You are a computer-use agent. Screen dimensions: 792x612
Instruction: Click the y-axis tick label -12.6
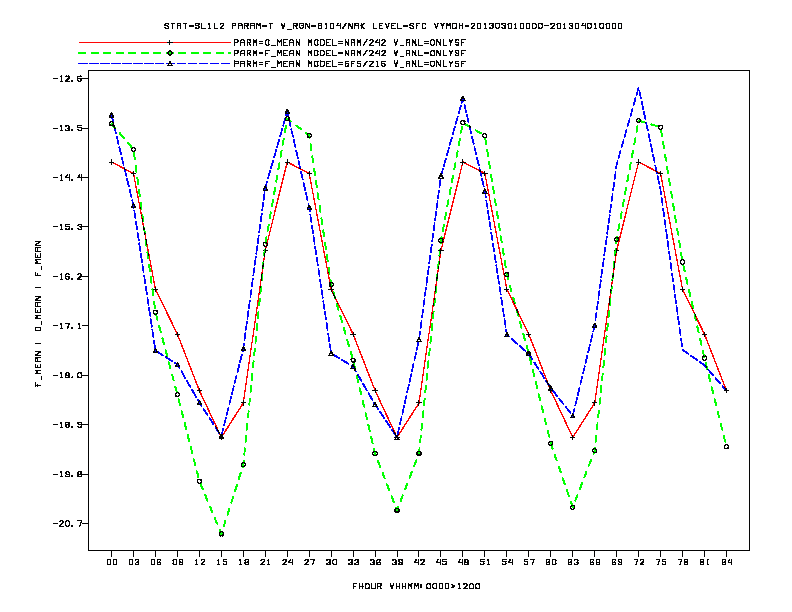[68, 79]
